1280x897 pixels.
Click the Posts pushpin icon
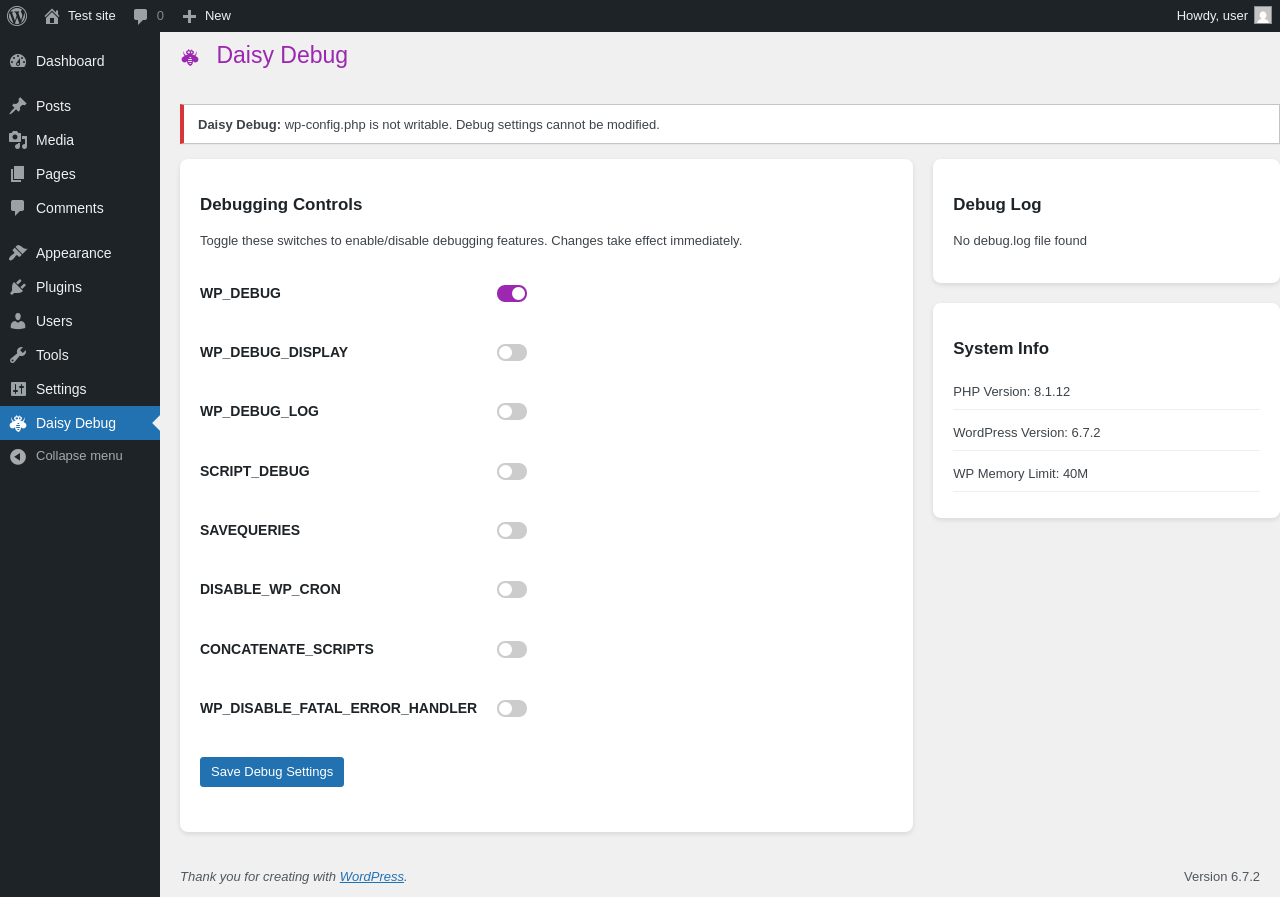(x=18, y=106)
